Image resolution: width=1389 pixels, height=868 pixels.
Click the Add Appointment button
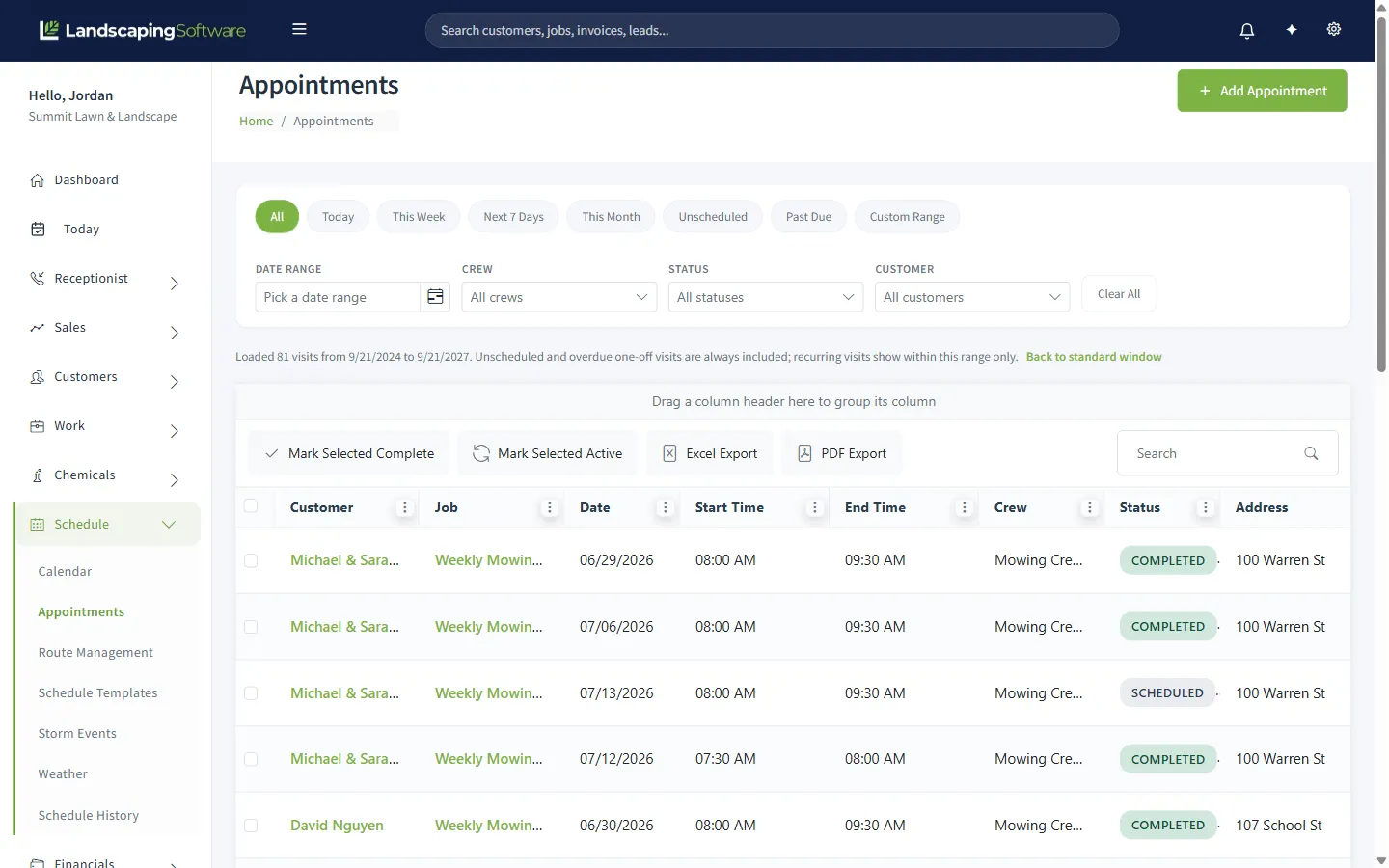1262,91
